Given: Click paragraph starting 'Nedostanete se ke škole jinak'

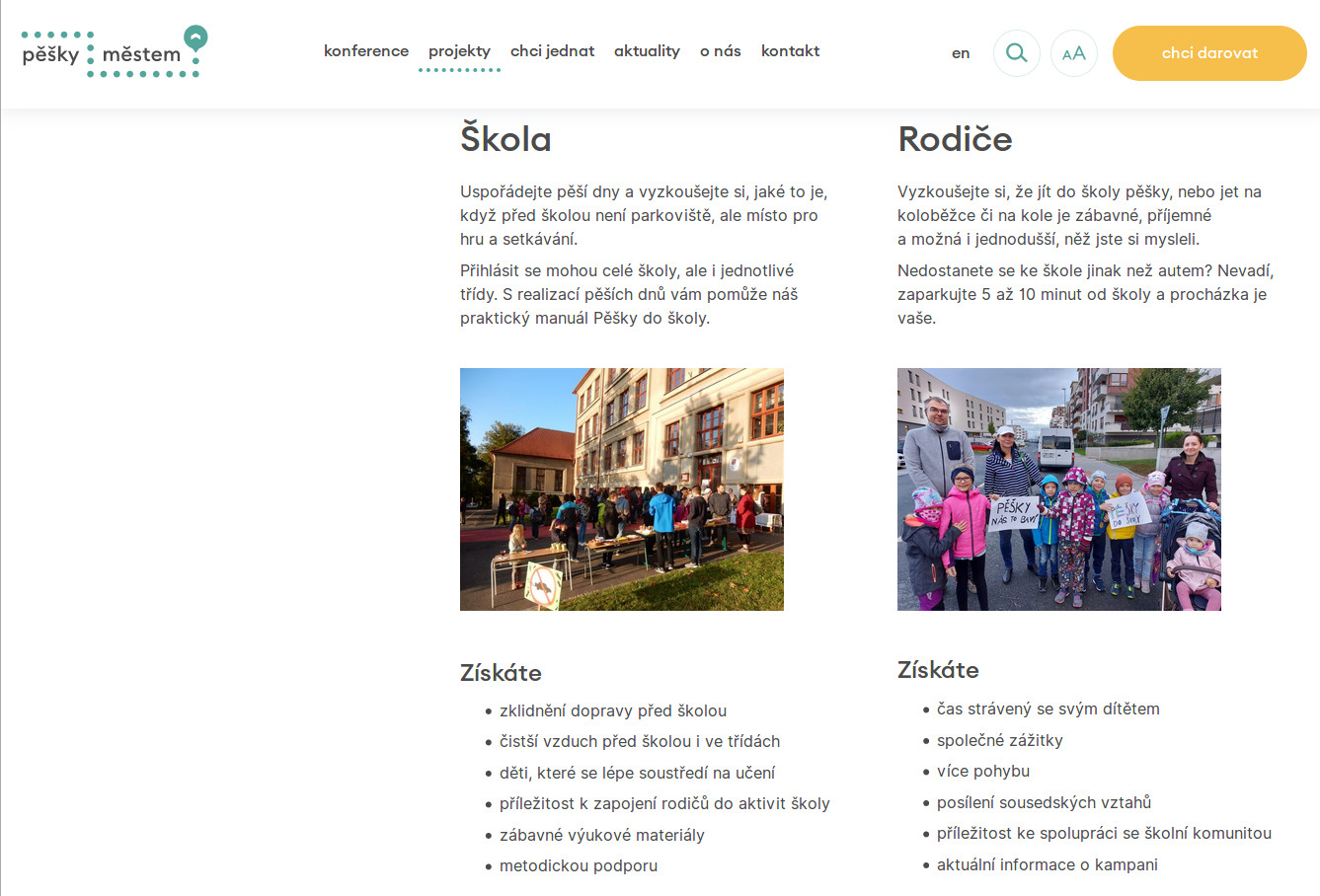Looking at the screenshot, I should (1085, 294).
